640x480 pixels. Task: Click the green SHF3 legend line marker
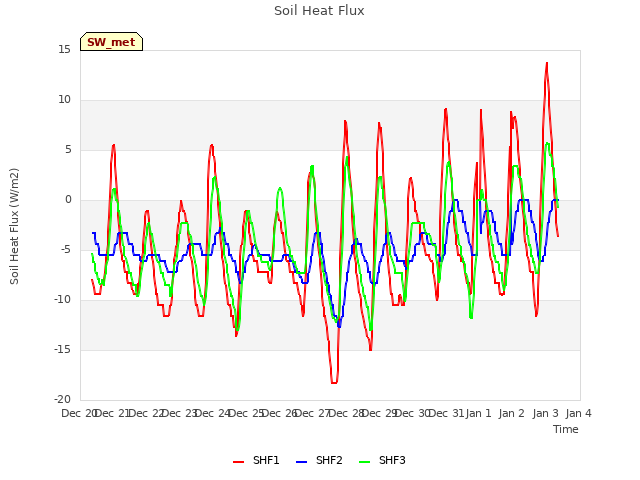(364, 462)
